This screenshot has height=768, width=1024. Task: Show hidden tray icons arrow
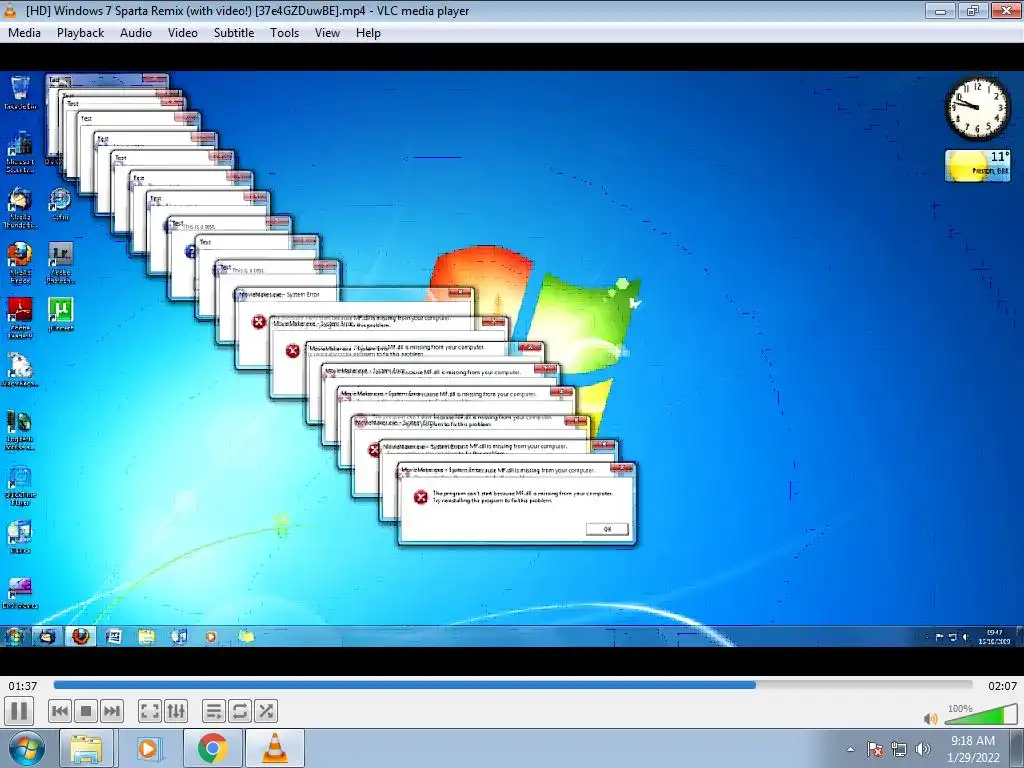click(x=850, y=749)
